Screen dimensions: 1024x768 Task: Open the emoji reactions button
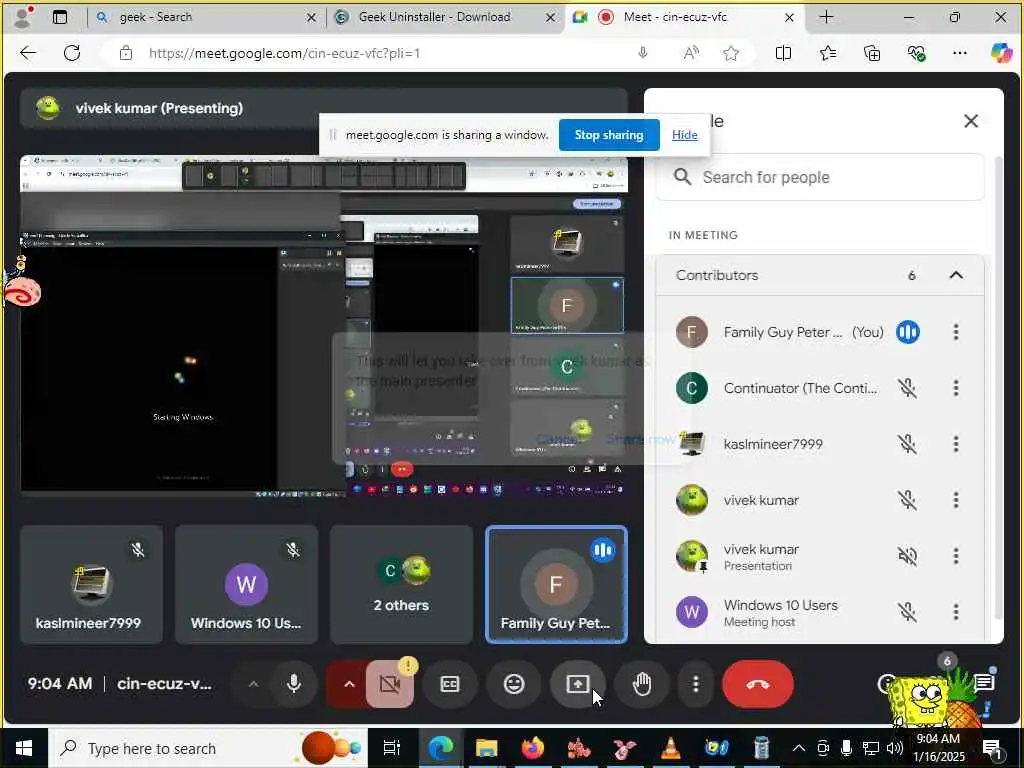[514, 684]
